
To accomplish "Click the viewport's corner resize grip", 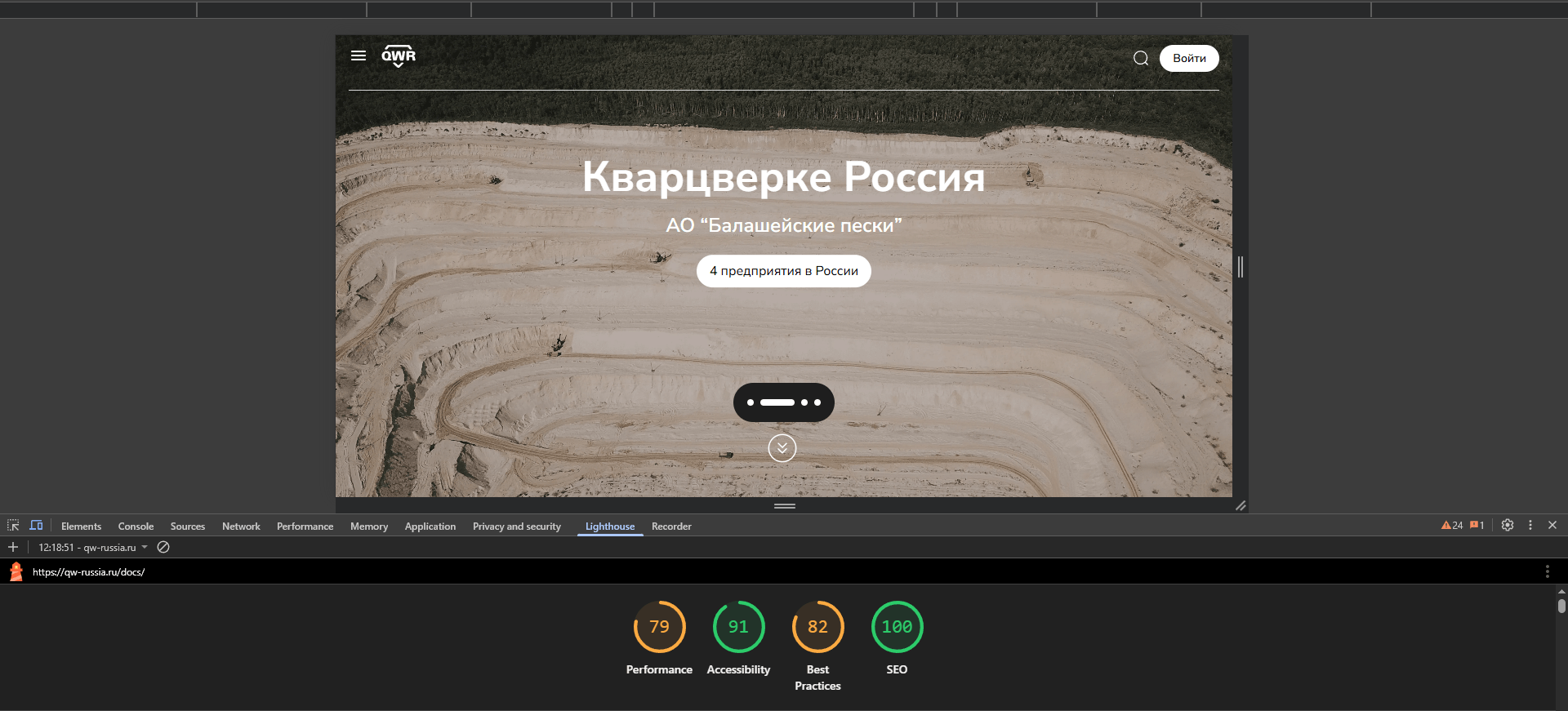I will [1241, 506].
